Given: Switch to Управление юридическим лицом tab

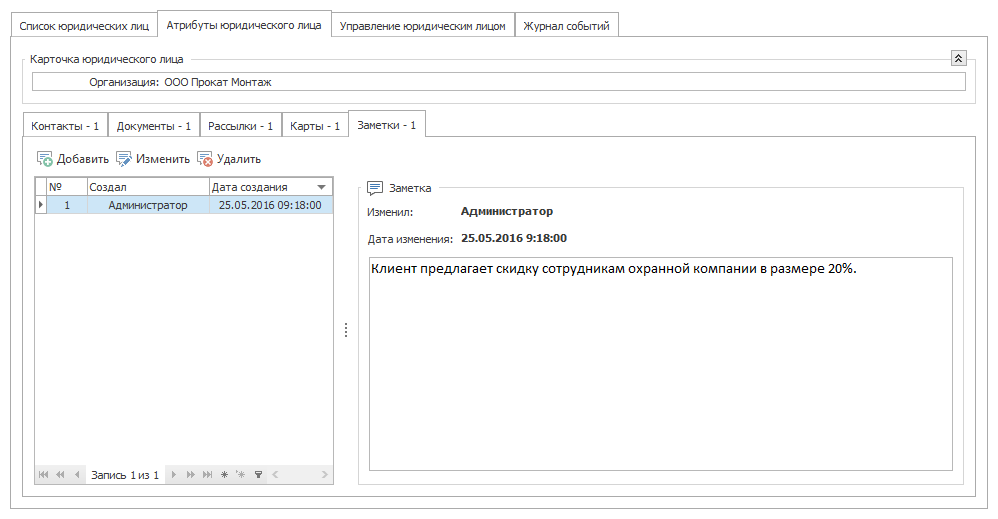Looking at the screenshot, I should [x=423, y=26].
